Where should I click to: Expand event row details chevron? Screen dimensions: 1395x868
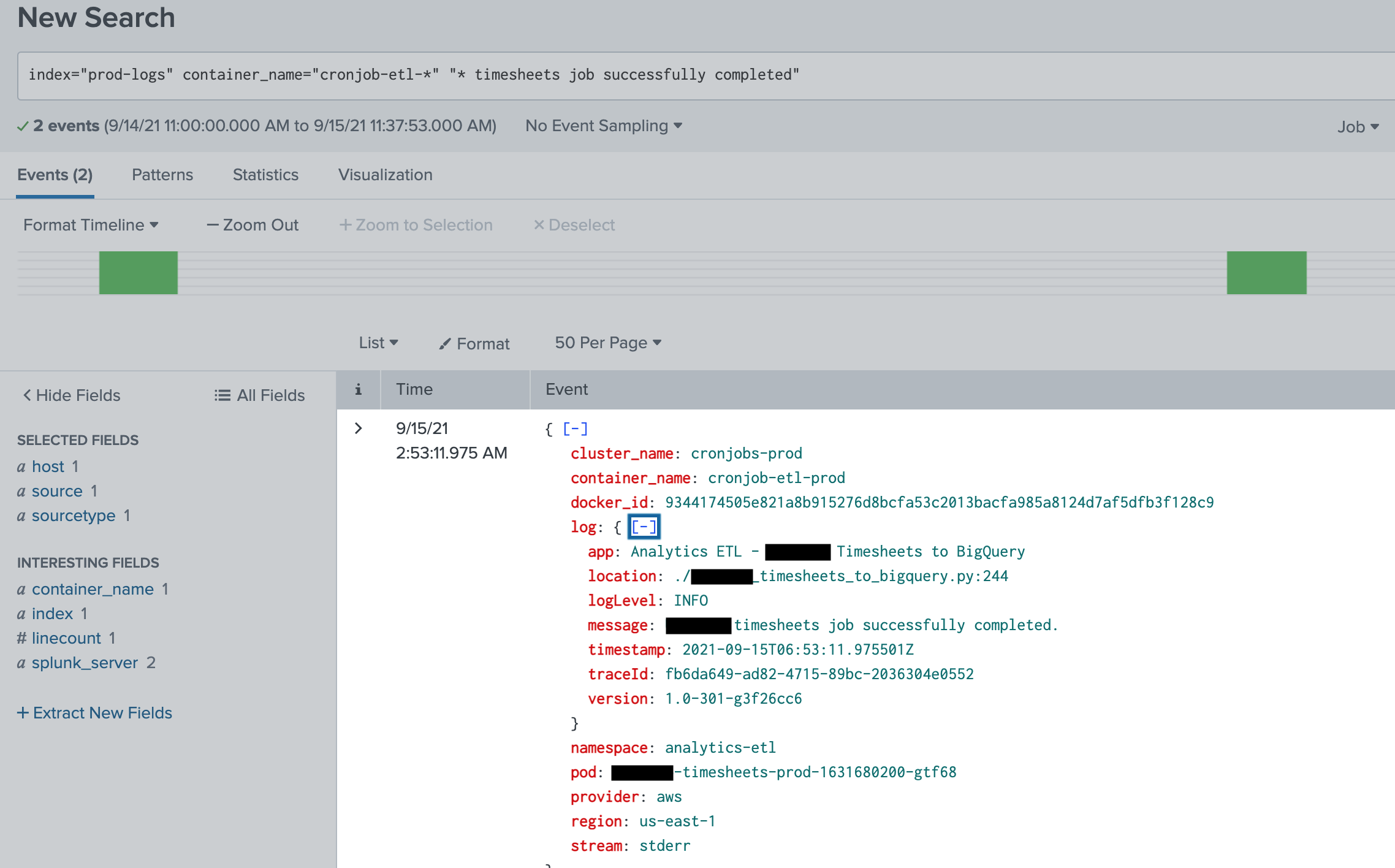click(359, 428)
